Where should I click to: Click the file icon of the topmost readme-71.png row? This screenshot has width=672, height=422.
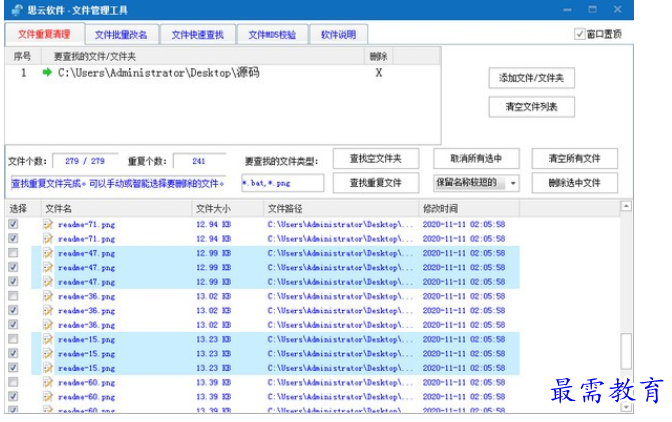pos(48,224)
